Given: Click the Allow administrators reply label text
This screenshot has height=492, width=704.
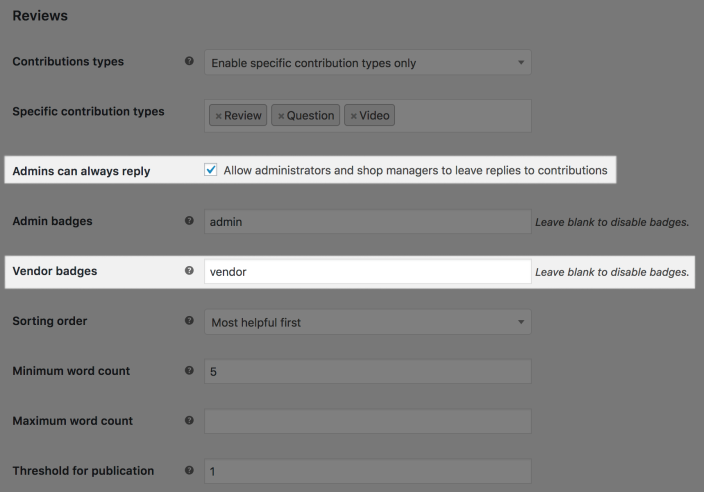Looking at the screenshot, I should coord(415,170).
